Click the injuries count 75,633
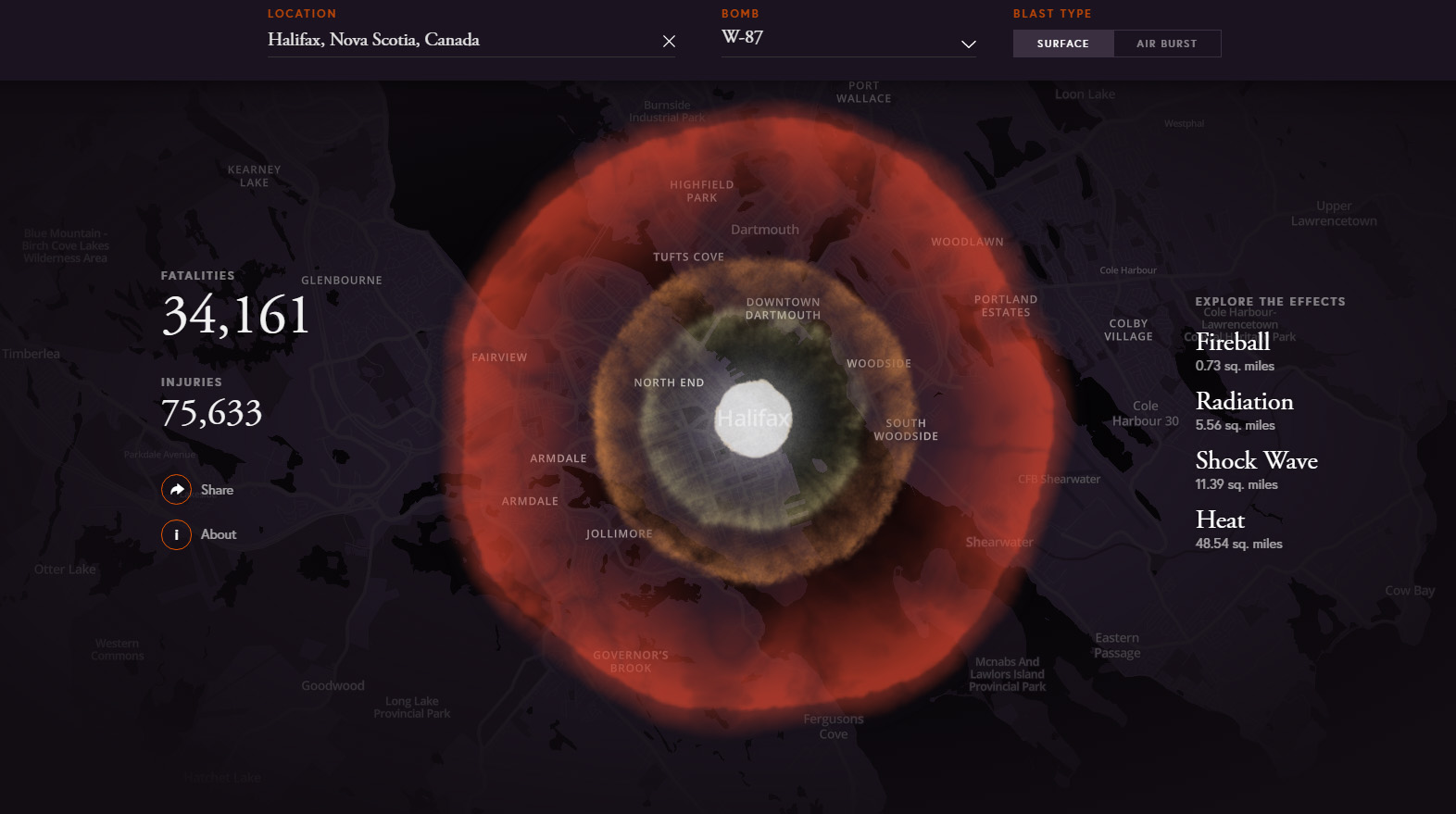Screen dimensions: 1456x814 (211, 413)
